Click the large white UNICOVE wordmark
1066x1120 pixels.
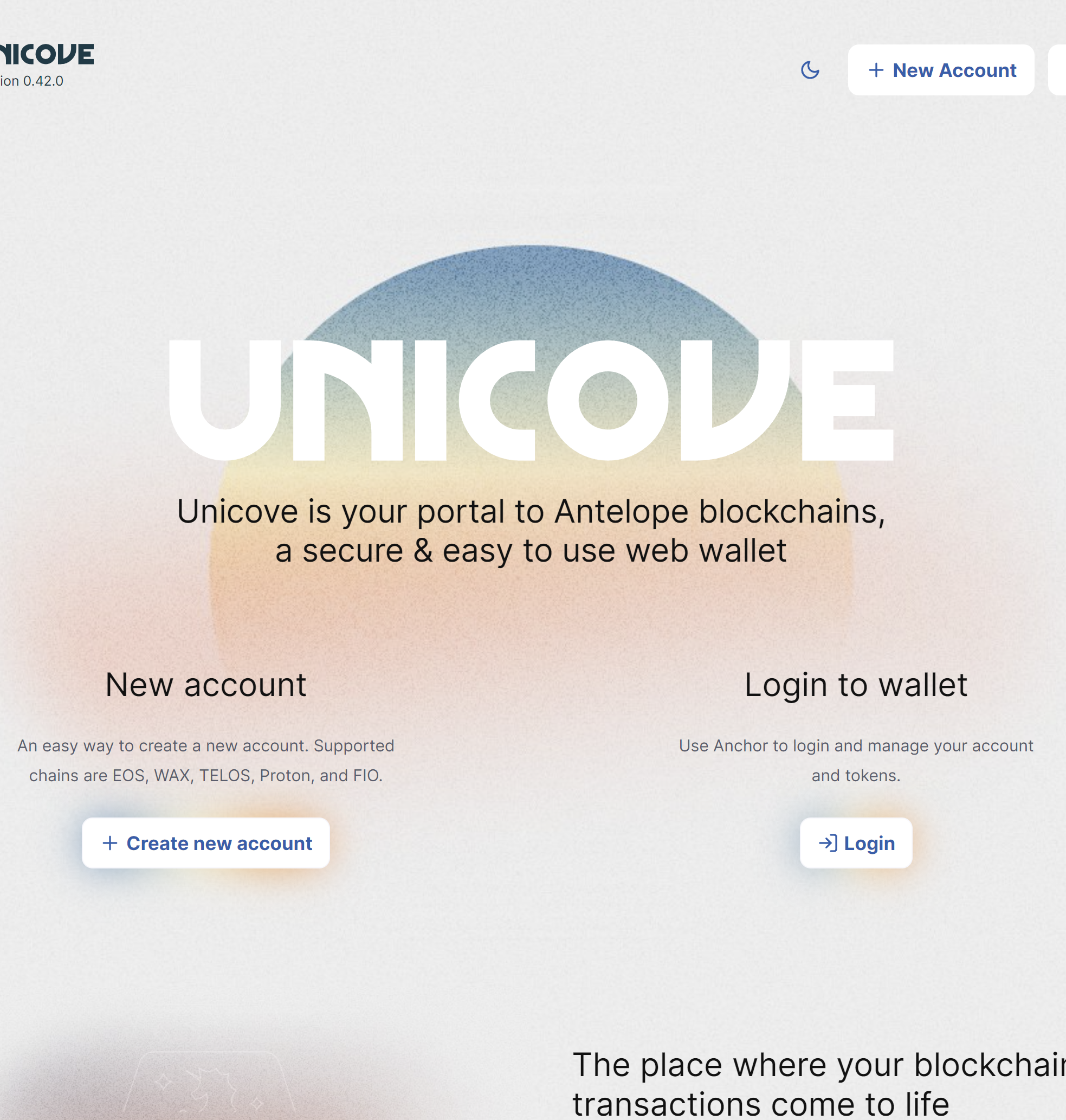(531, 400)
